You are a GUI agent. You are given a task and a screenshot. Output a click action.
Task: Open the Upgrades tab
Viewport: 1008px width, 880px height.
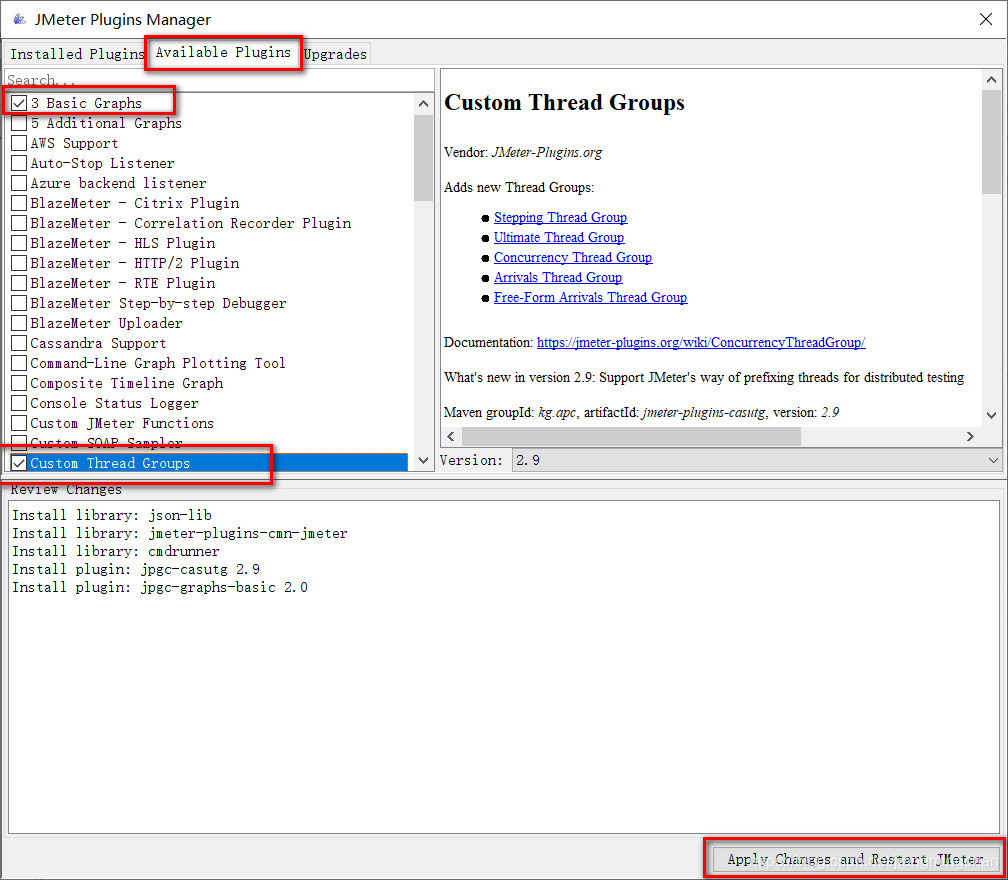(x=335, y=54)
